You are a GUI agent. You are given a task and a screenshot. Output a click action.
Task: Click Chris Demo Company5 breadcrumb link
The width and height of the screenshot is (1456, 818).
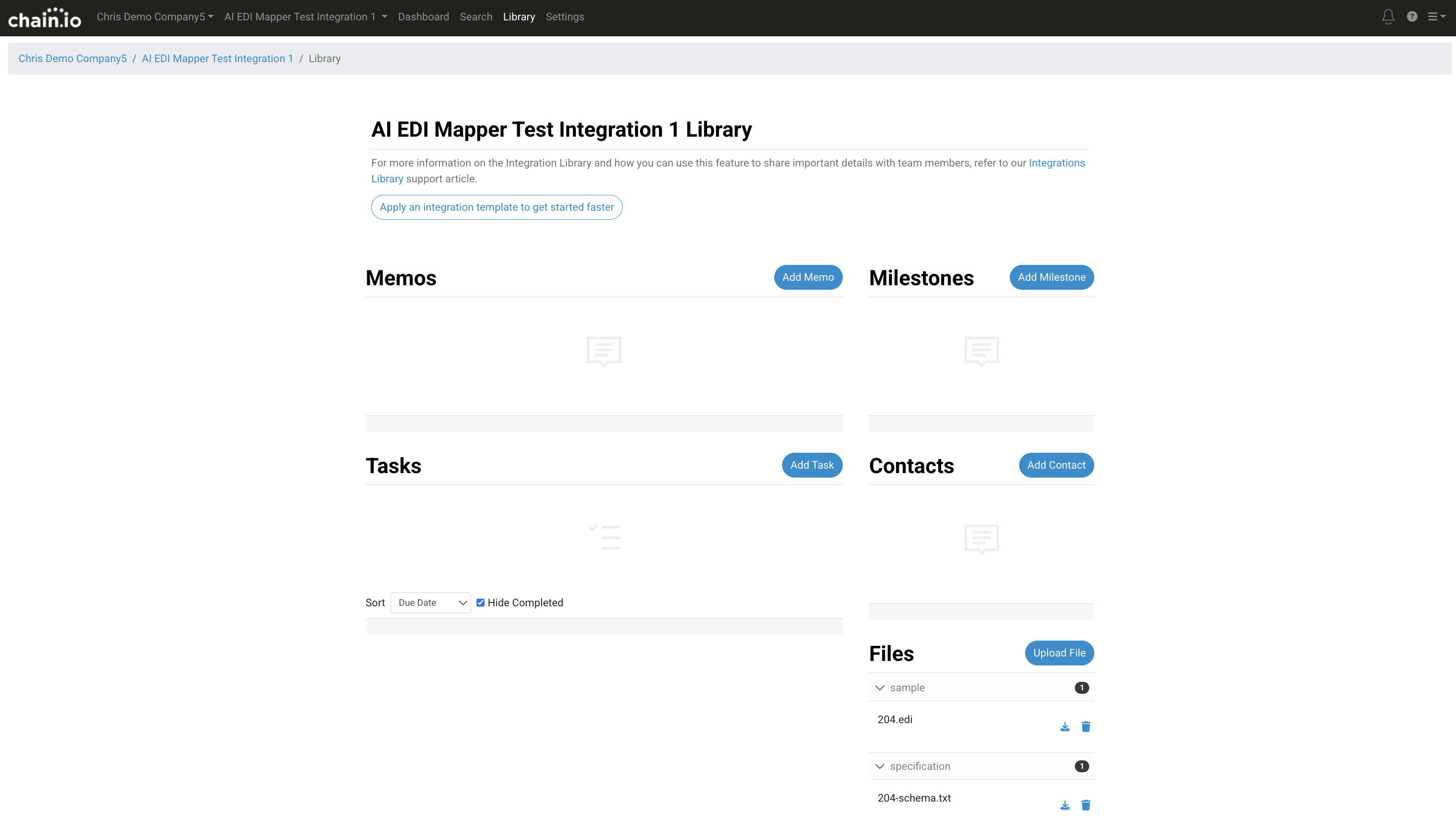(x=73, y=59)
